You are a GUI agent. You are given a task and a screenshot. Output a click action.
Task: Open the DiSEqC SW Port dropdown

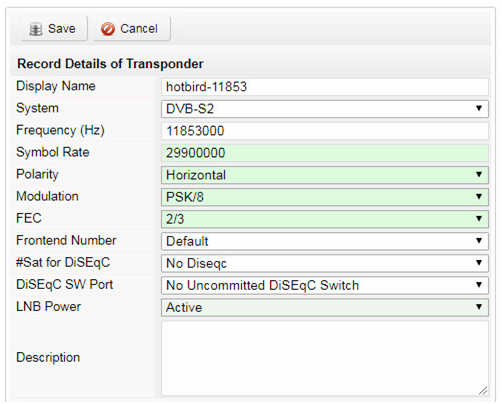[325, 285]
